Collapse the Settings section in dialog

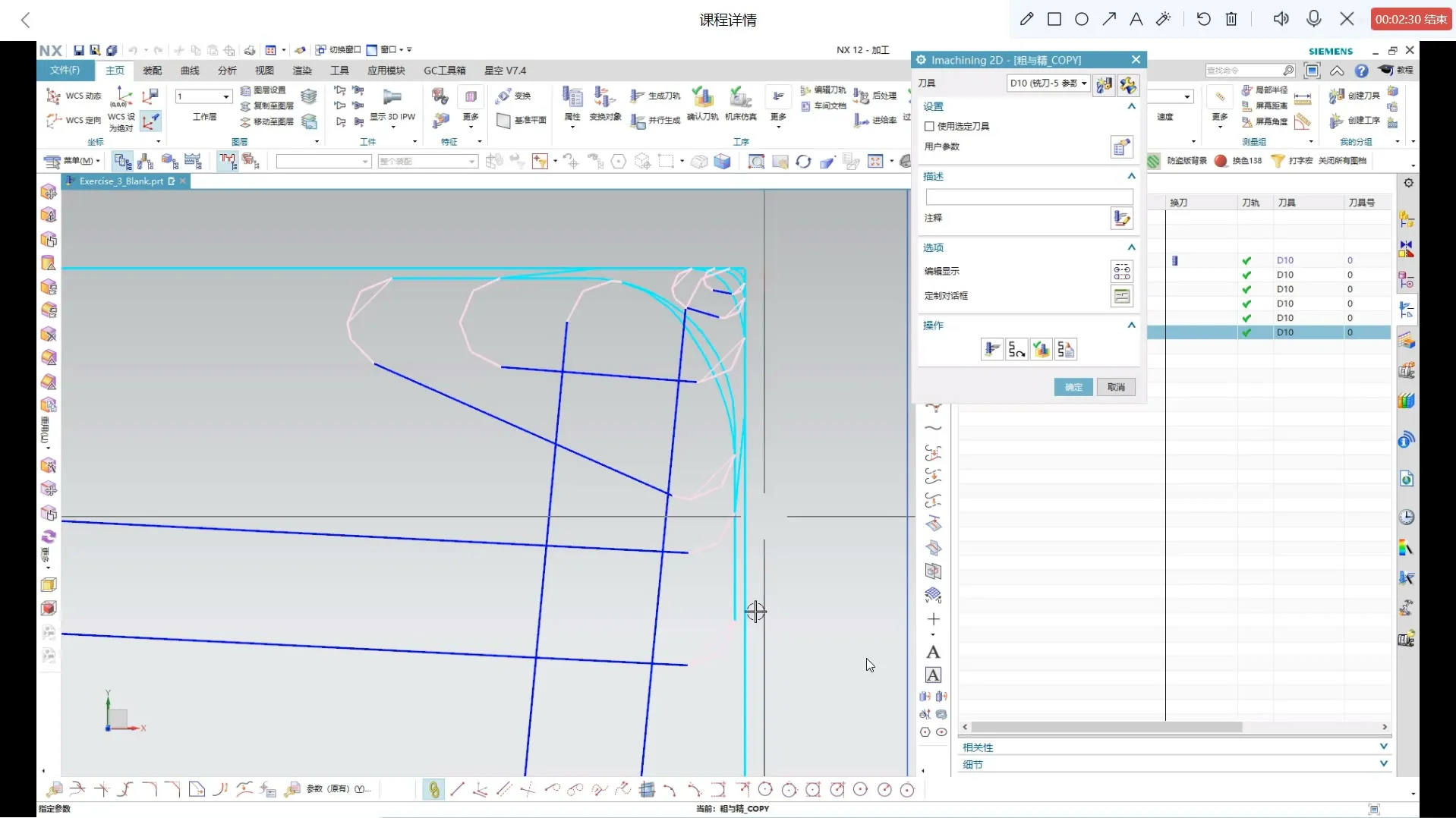click(x=1131, y=106)
